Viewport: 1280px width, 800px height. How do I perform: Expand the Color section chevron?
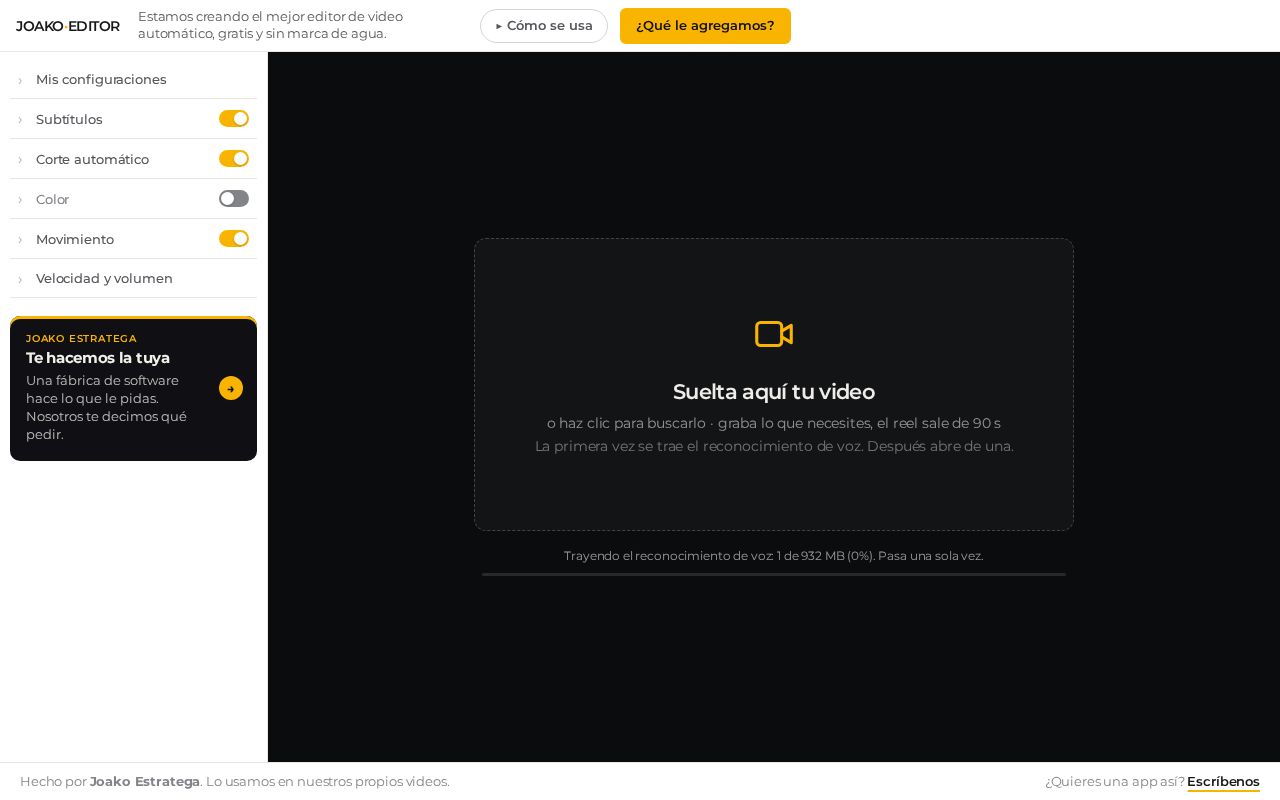20,200
